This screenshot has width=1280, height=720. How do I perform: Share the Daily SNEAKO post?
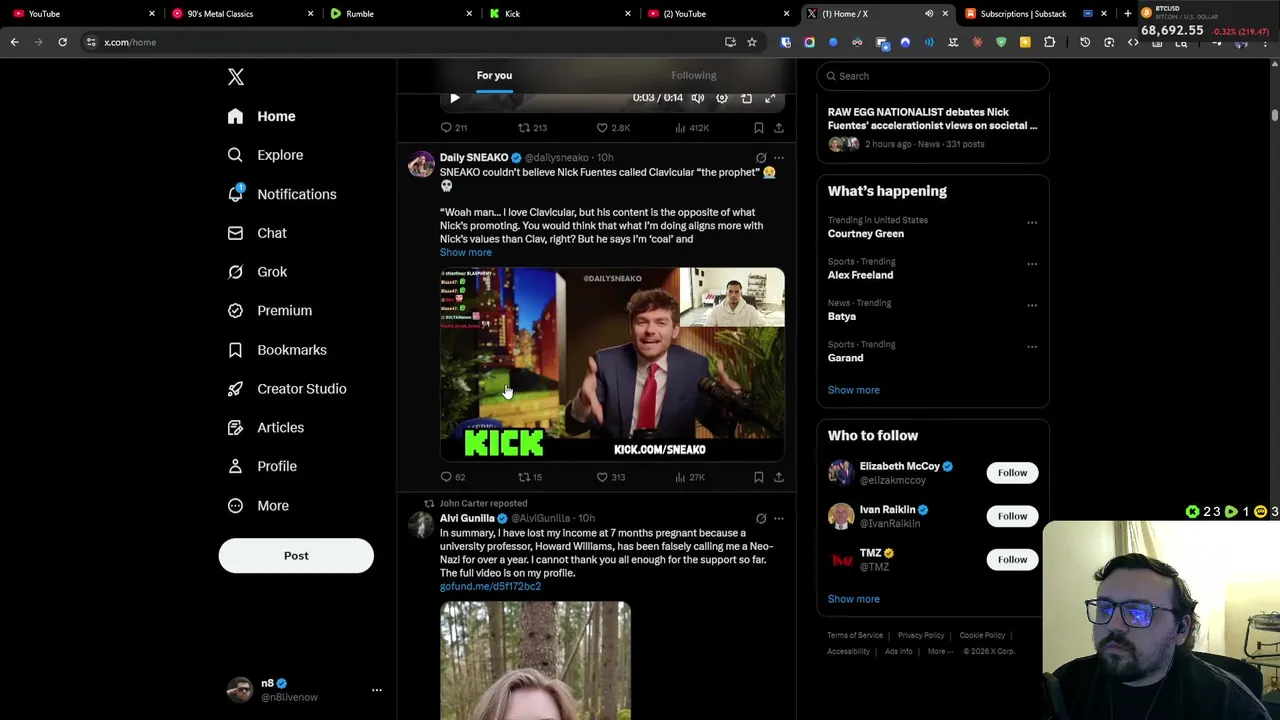(779, 478)
